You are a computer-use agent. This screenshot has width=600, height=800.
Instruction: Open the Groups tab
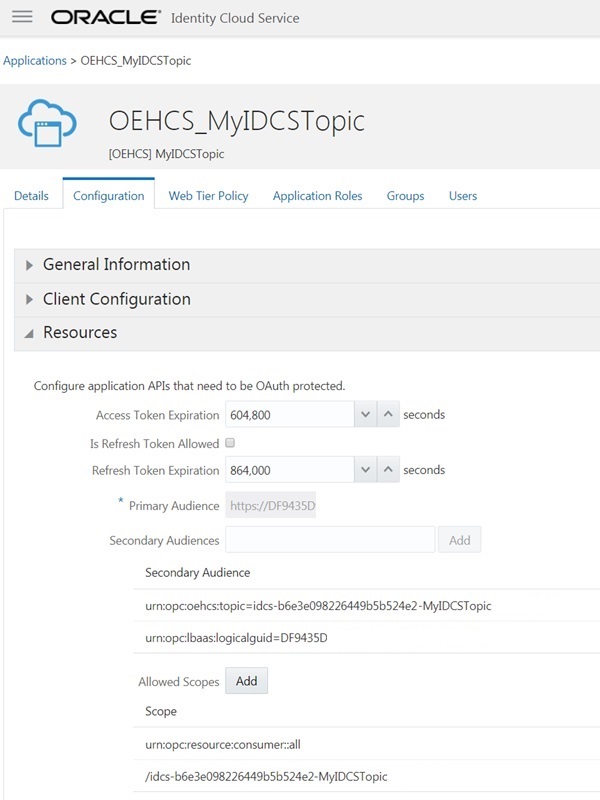coord(405,196)
